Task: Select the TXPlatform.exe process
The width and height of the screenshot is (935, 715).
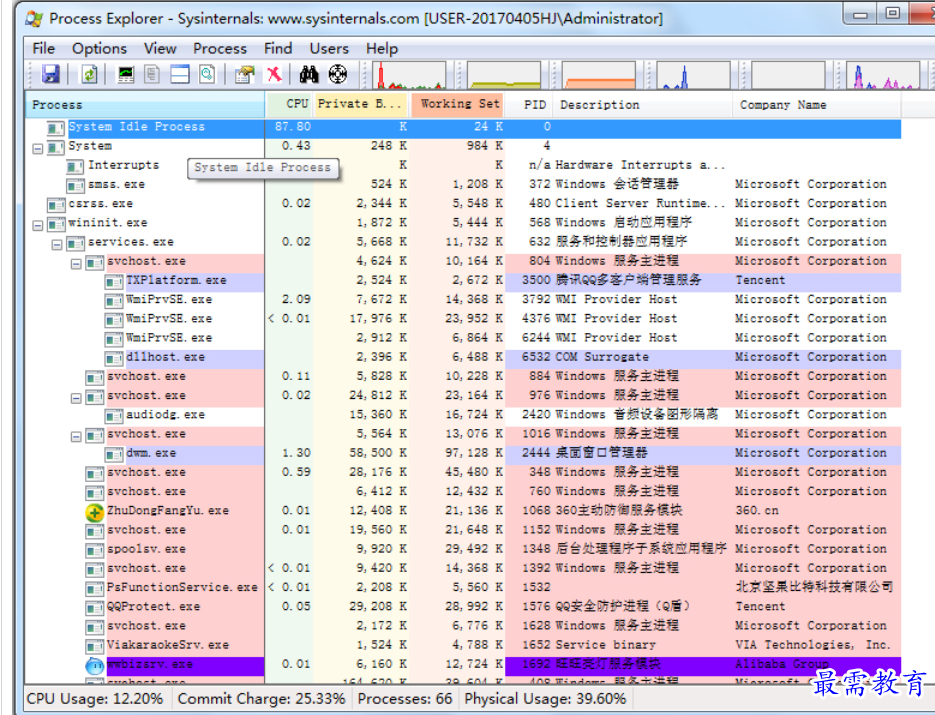Action: (463, 280)
